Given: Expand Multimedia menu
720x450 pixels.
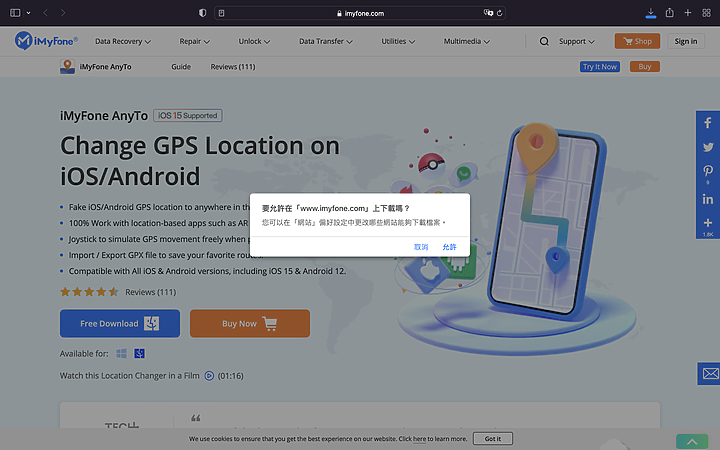Looking at the screenshot, I should pyautogui.click(x=467, y=41).
